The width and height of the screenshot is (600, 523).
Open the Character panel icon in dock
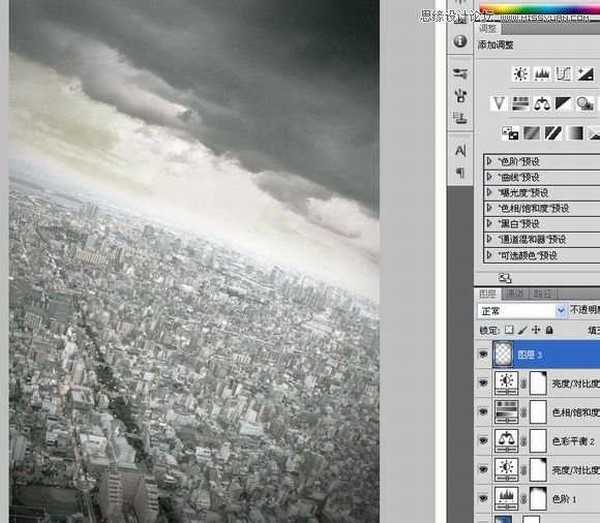[x=460, y=149]
